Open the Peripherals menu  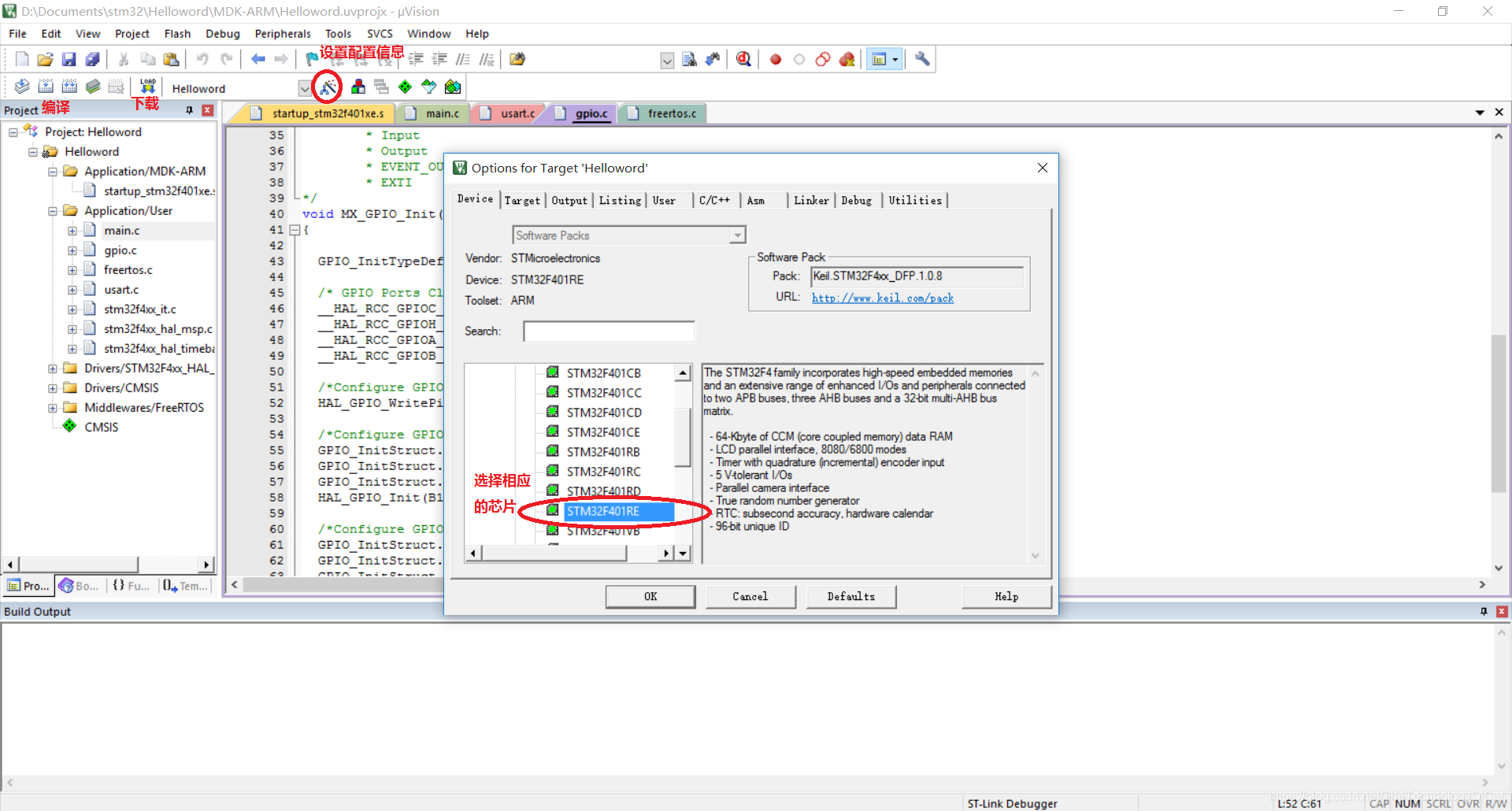[283, 34]
